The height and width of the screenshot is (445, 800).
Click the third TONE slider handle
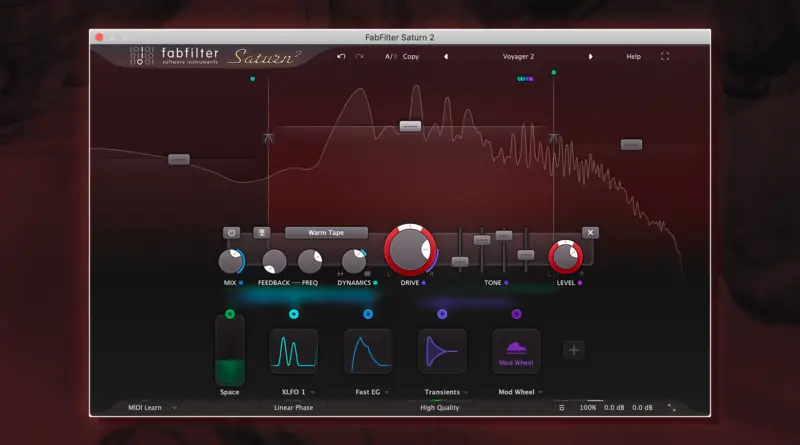click(504, 235)
